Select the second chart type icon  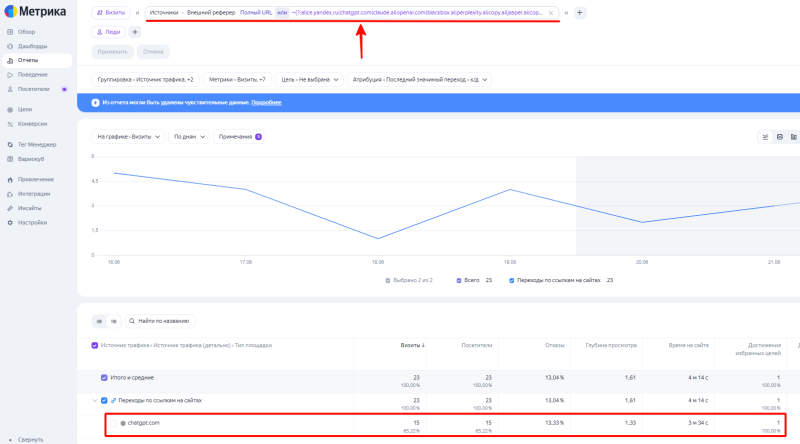click(780, 137)
